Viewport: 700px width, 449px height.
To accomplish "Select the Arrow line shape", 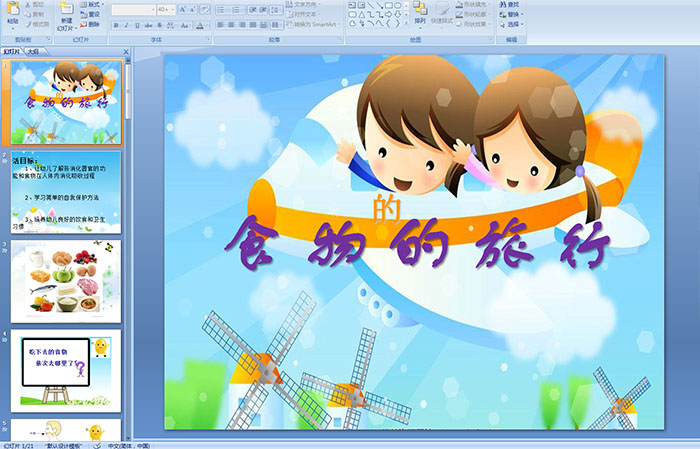I will (379, 5).
